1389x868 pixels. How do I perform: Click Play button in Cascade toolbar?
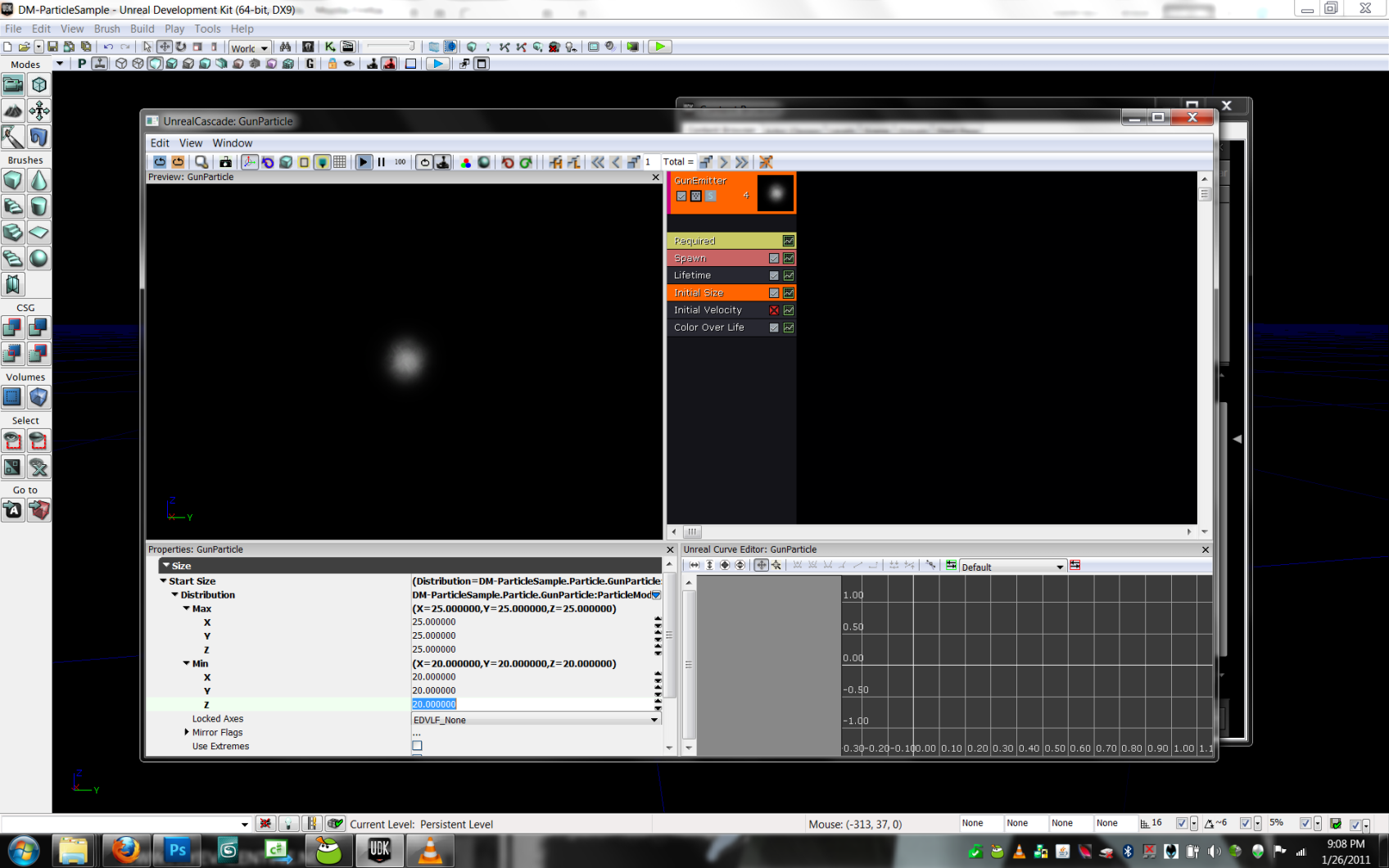pyautogui.click(x=364, y=162)
